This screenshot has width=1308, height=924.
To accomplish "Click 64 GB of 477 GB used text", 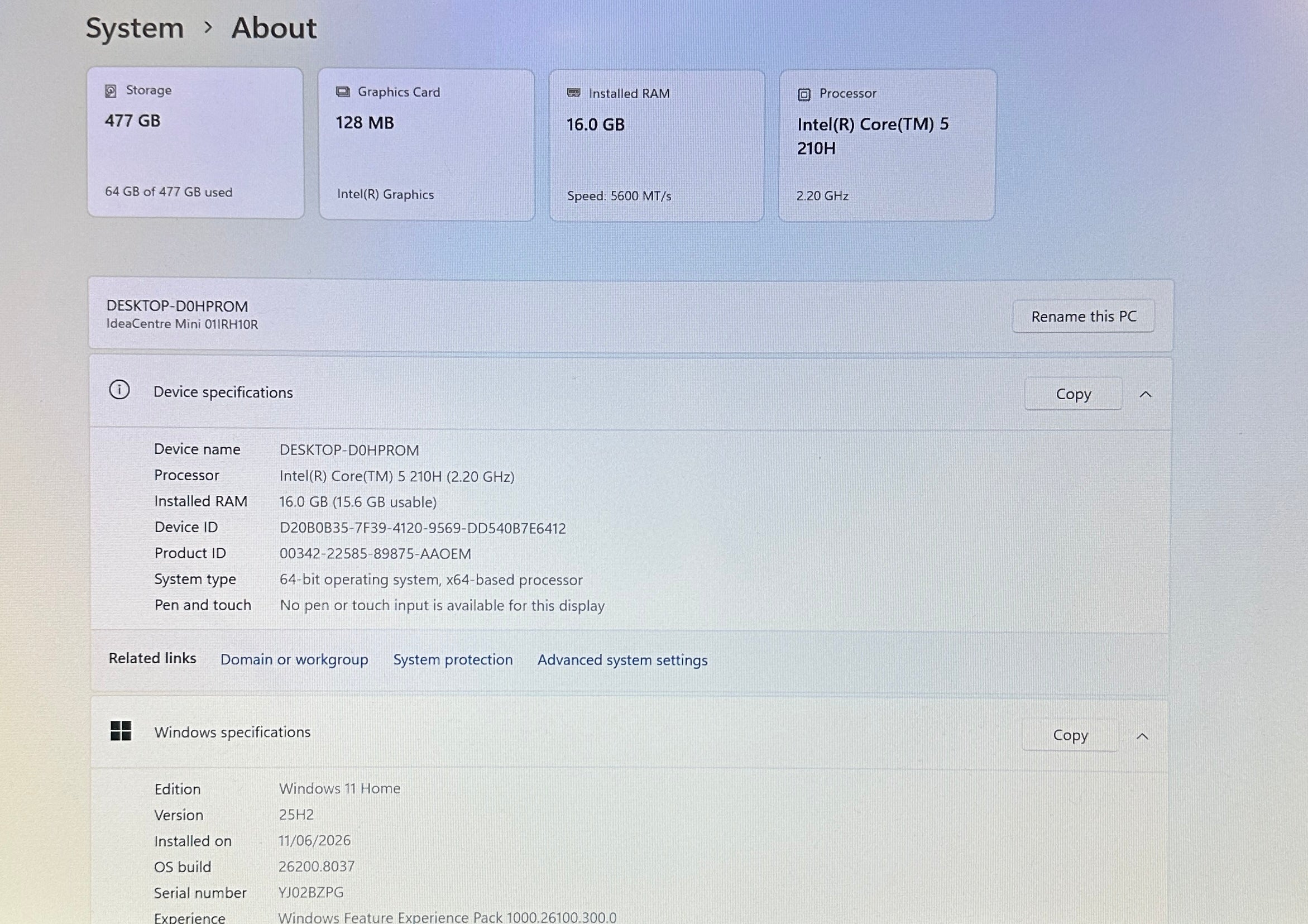I will tap(169, 192).
